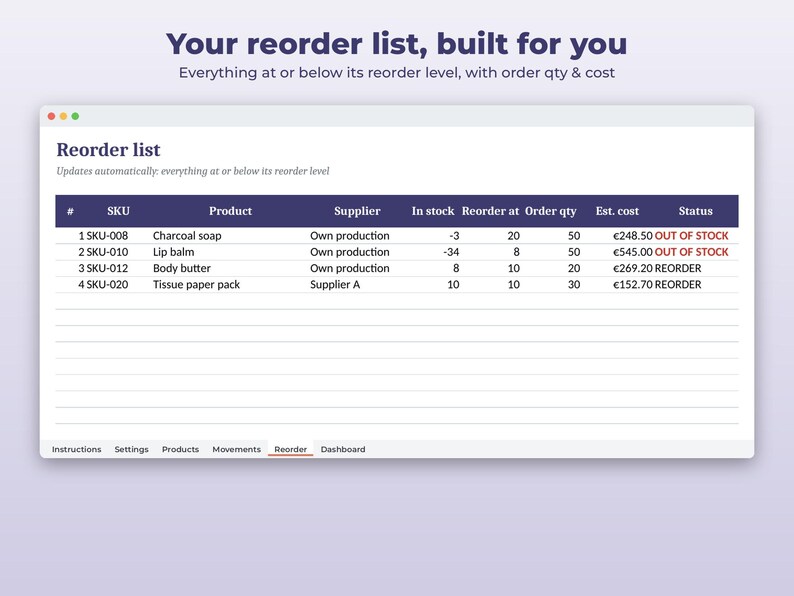
Task: Click the green maximize window dot
Action: click(75, 116)
